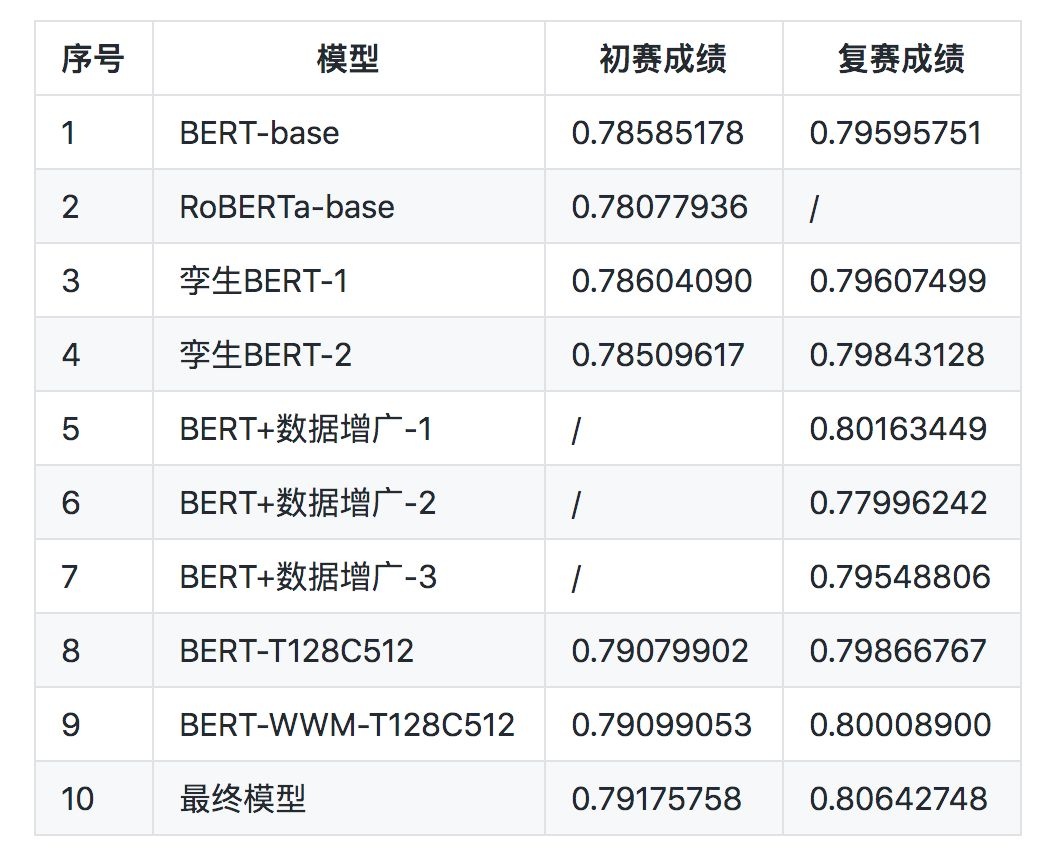Select the RoBERTa-base model cell
The image size is (1046, 852).
[x=287, y=207]
